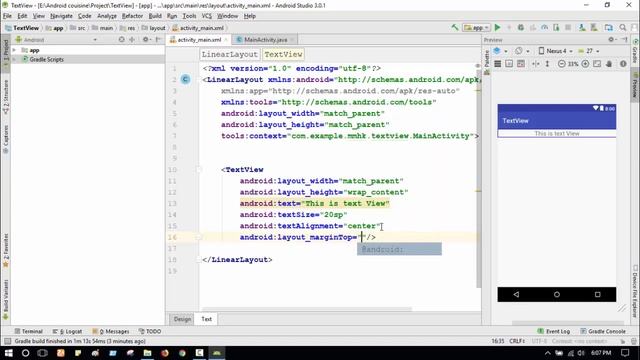640x360 pixels.
Task: Expand the app module tree node
Action: [15, 50]
